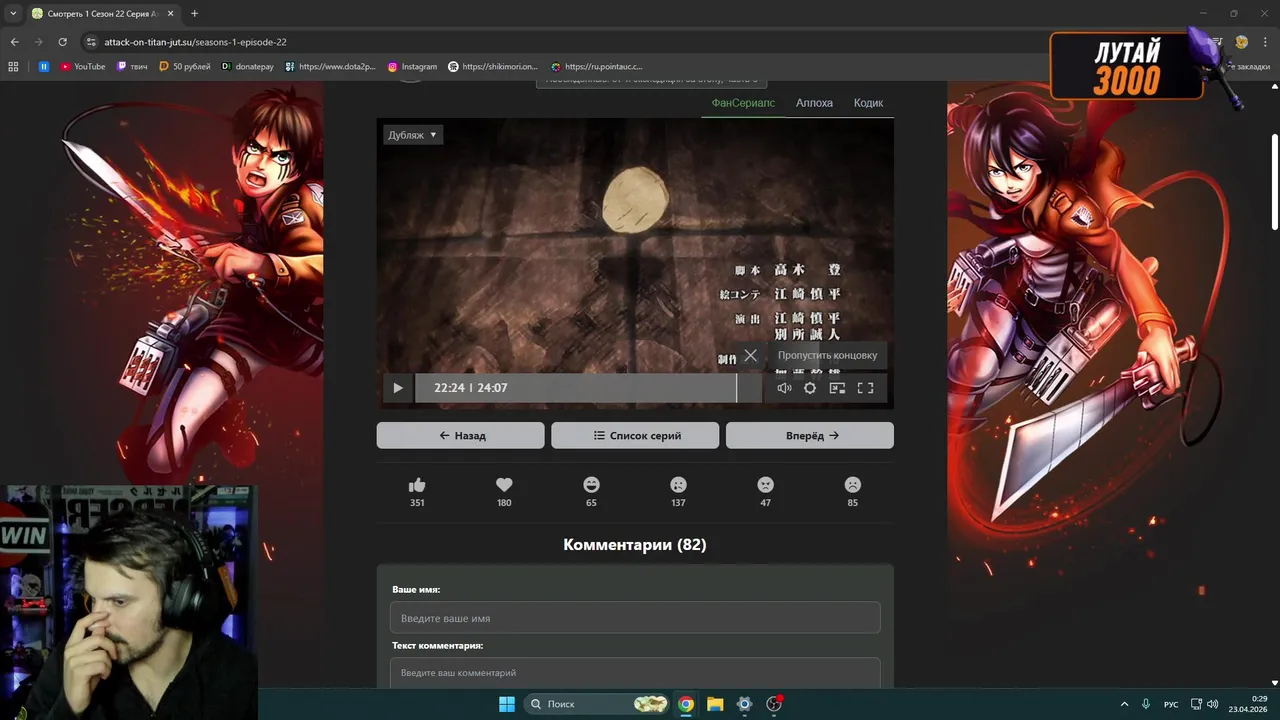Viewport: 1280px width, 720px height.
Task: Click microphone icon in system tray
Action: pyautogui.click(x=1146, y=704)
